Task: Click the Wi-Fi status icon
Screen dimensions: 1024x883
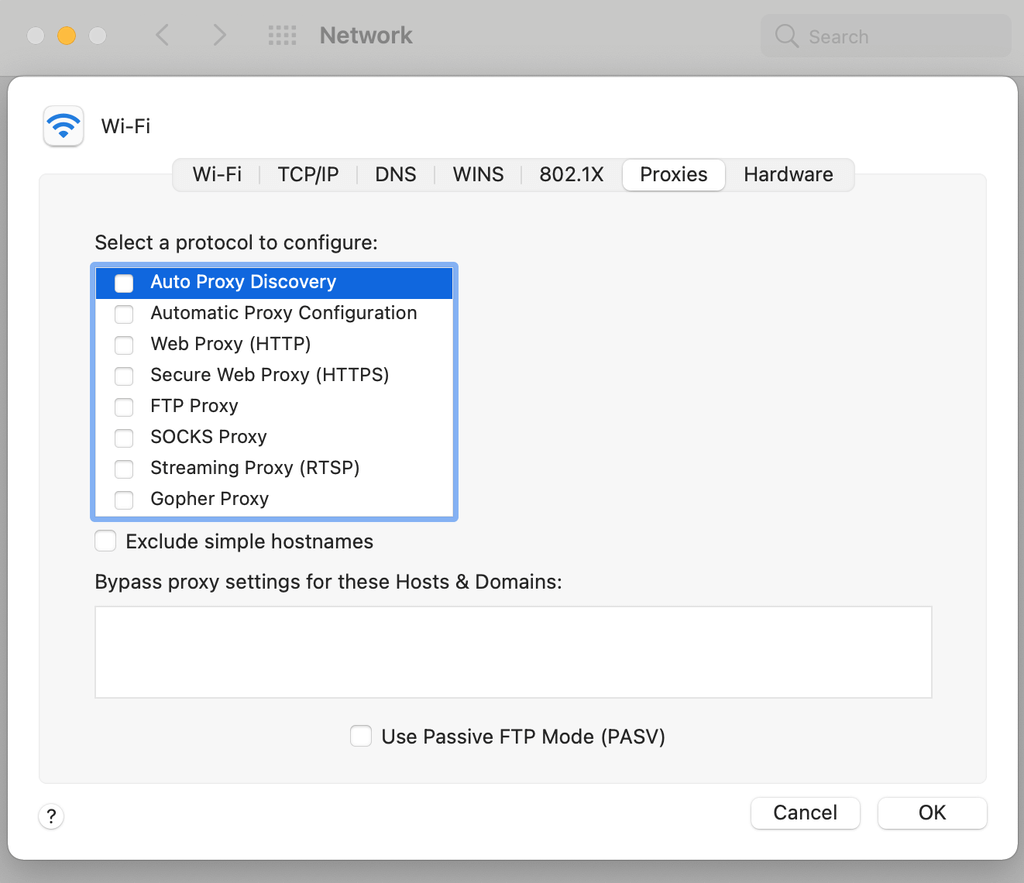Action: [x=63, y=126]
